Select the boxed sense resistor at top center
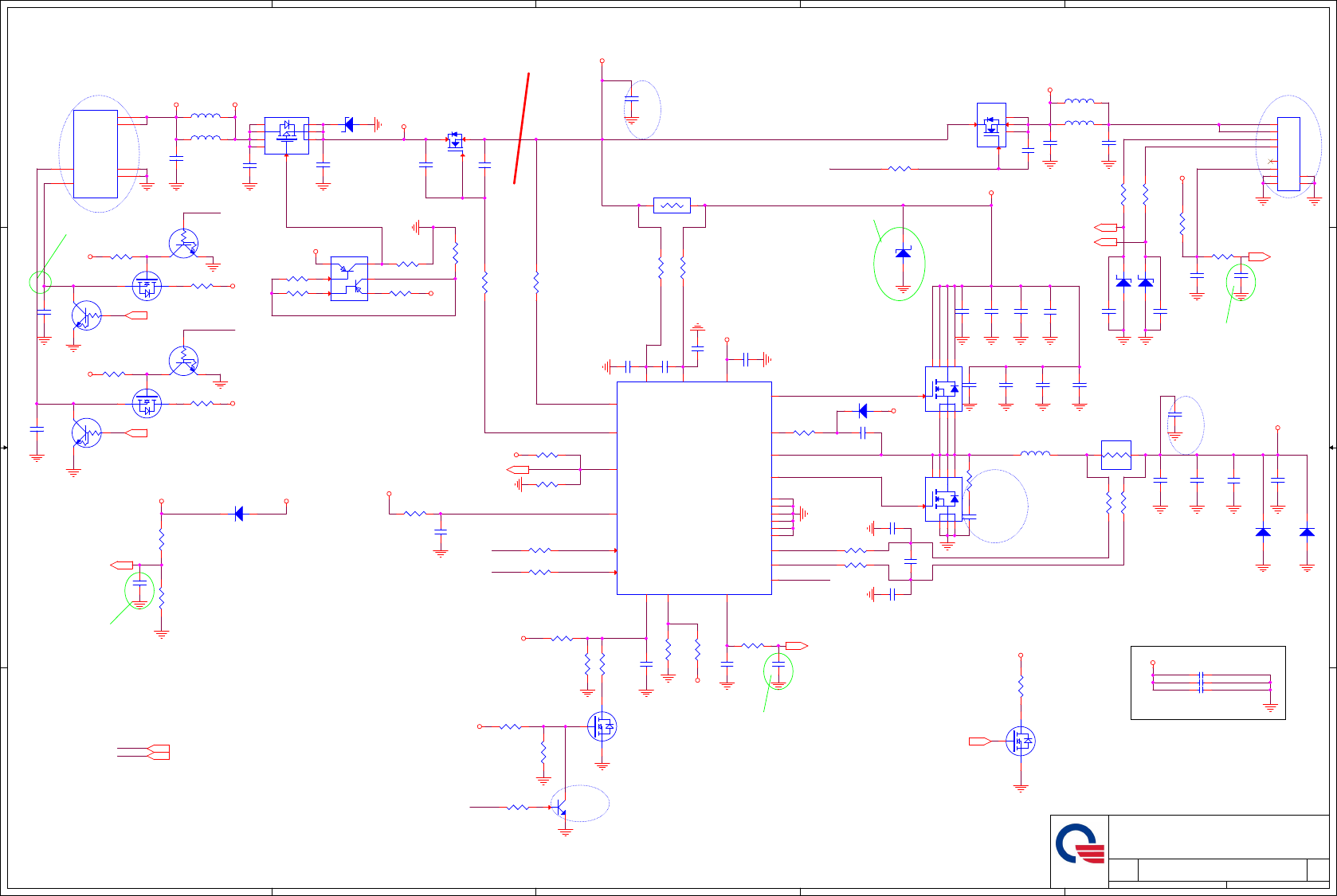This screenshot has width=1337, height=896. [x=672, y=205]
